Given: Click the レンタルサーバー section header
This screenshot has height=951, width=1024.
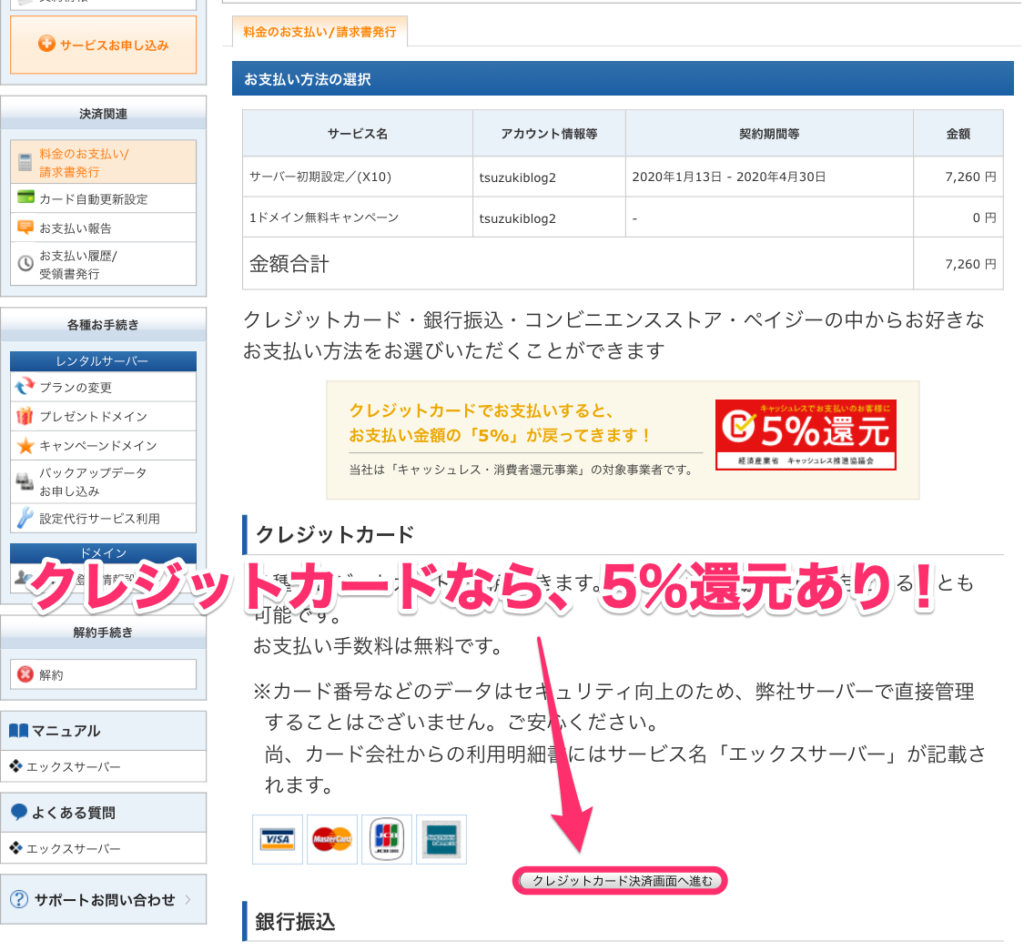Looking at the screenshot, I should 103,361.
